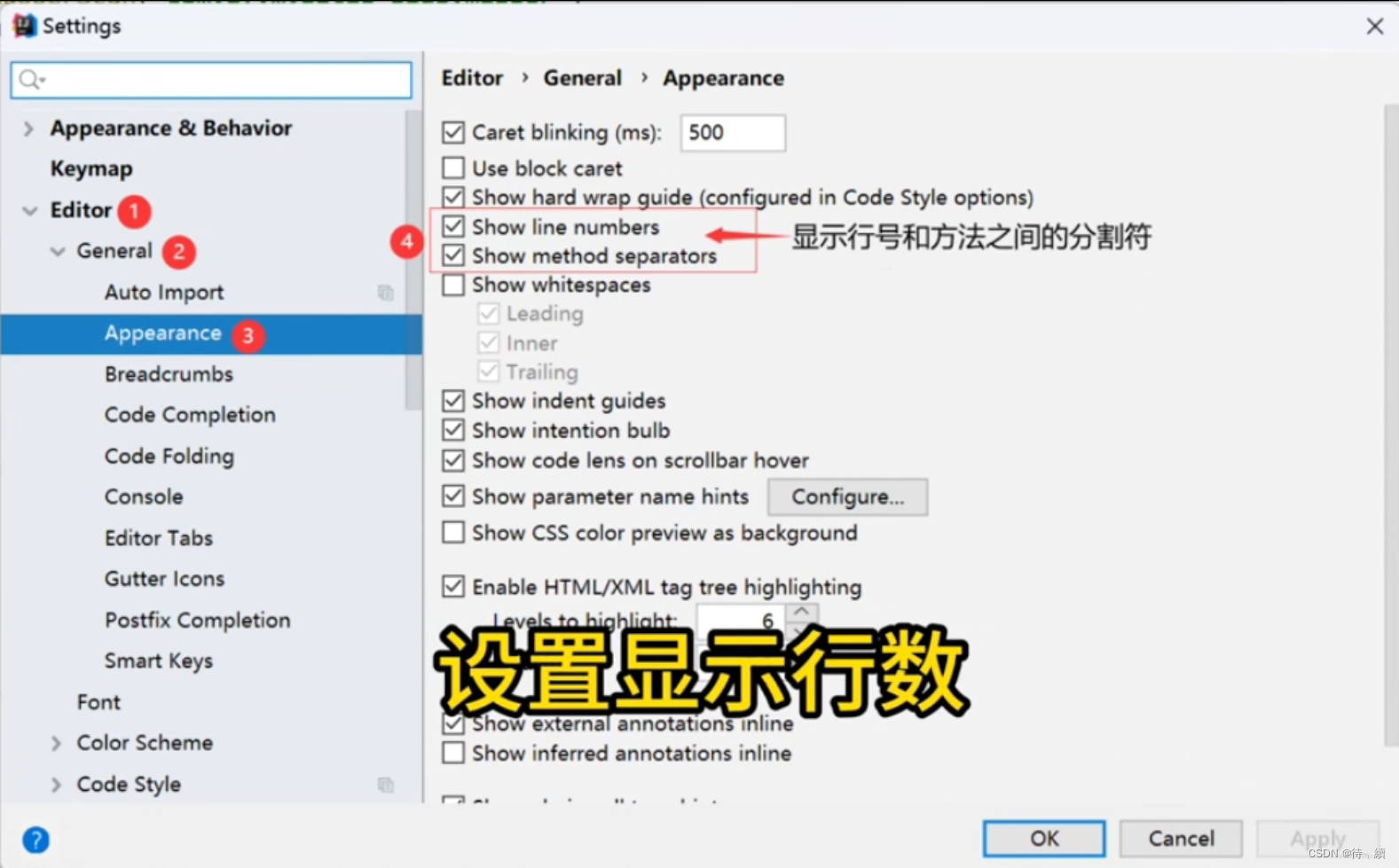The image size is (1399, 868).
Task: Click the OK button
Action: point(1044,839)
